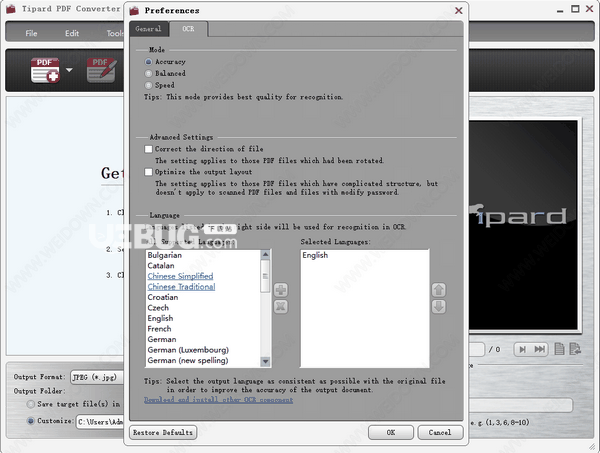This screenshot has height=453, width=600.
Task: Click the PDF edit pen icon
Action: (101, 70)
